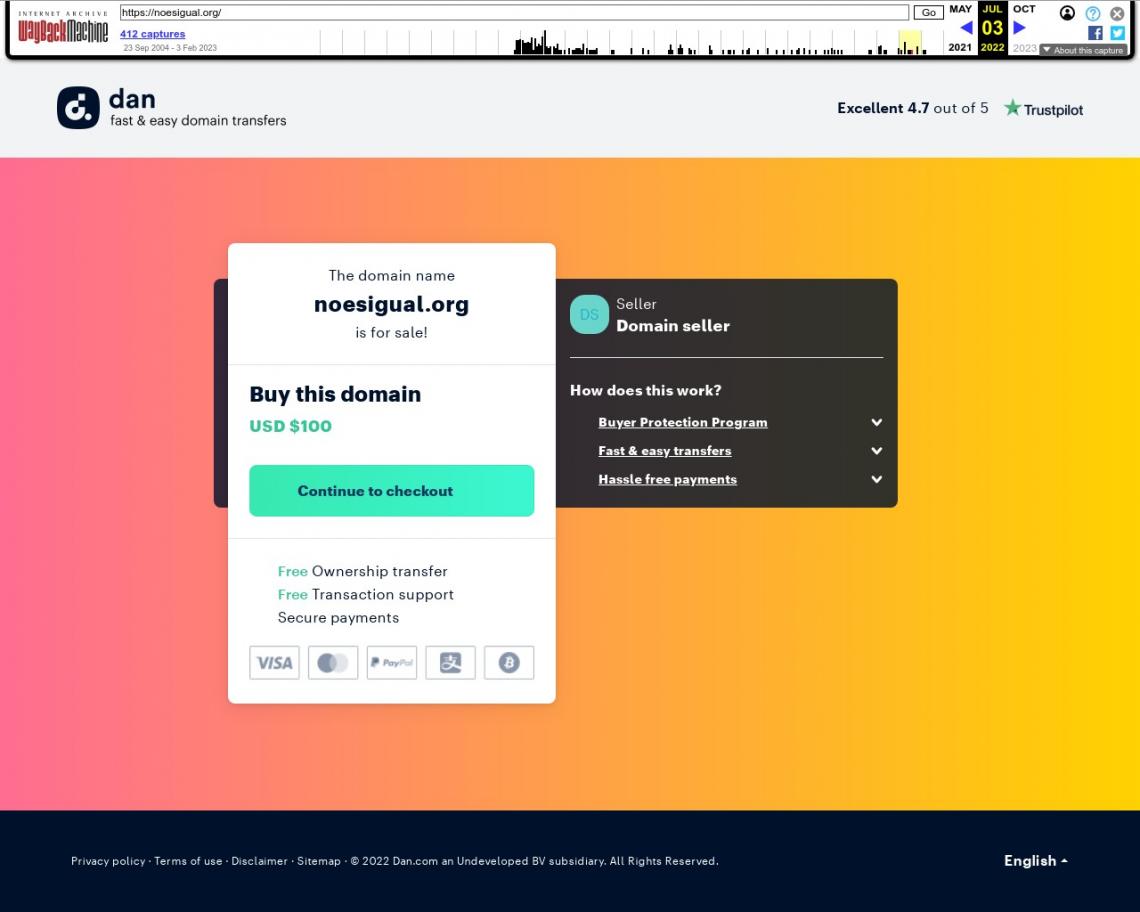
Task: Expand the Hassle free payments chevron
Action: pyautogui.click(x=876, y=479)
